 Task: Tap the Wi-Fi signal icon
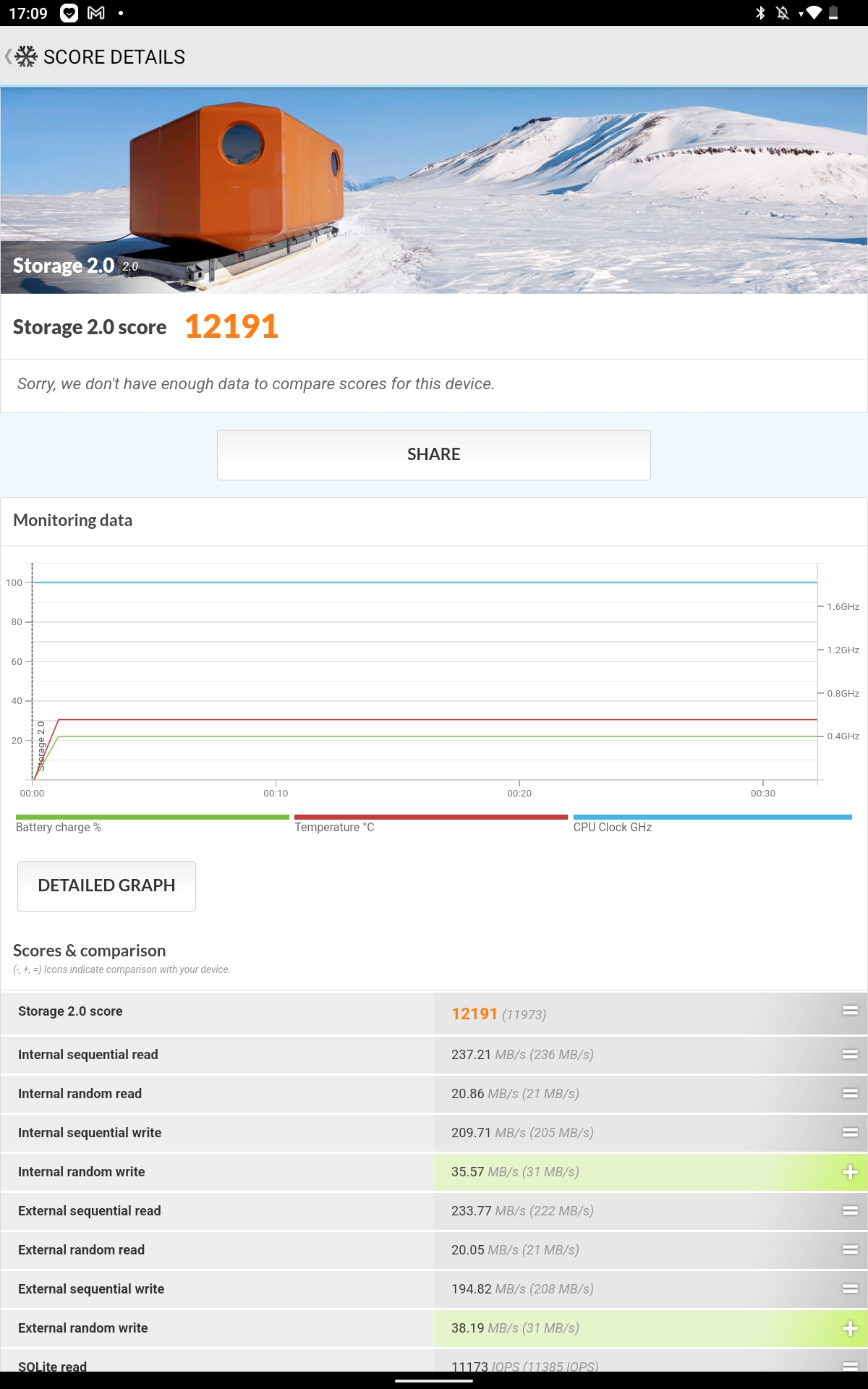coord(813,13)
